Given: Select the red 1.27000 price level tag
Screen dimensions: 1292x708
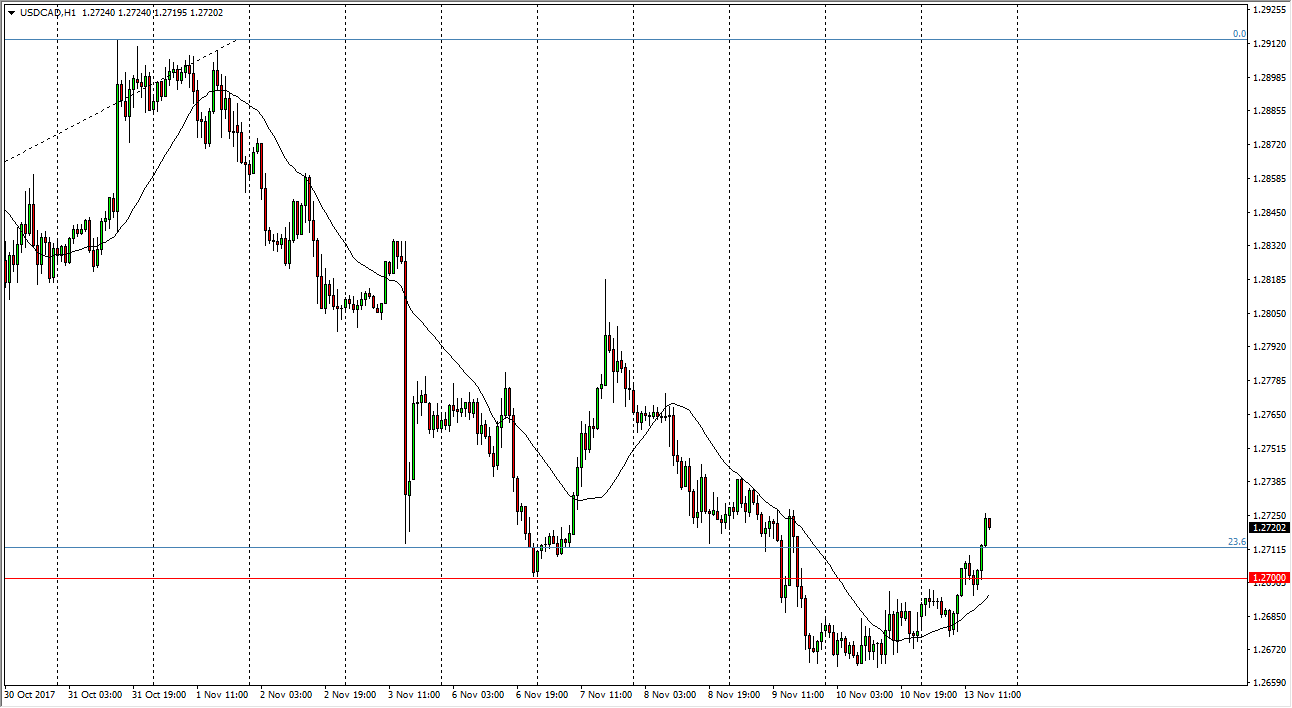Looking at the screenshot, I should [x=1269, y=578].
